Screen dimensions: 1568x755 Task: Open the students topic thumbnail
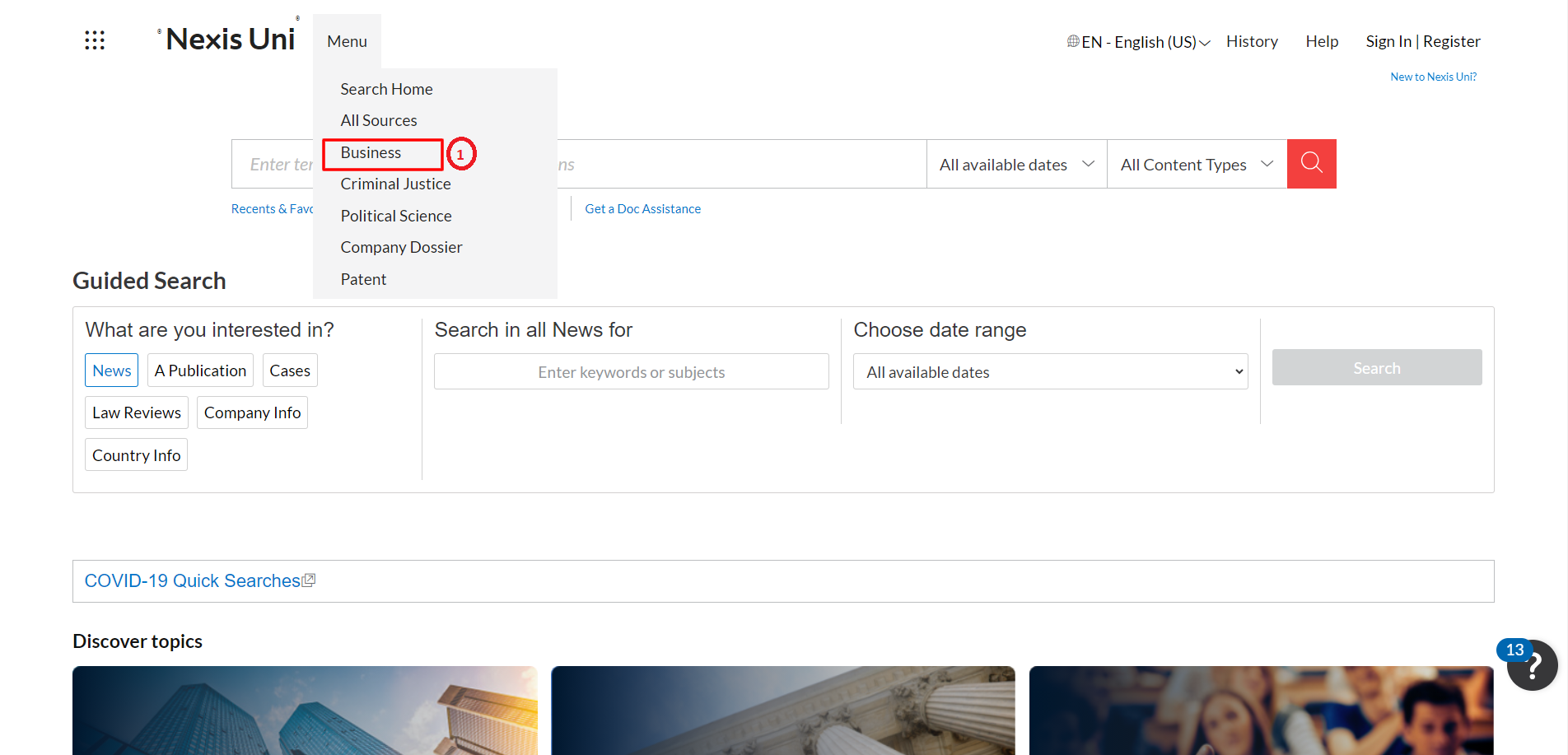(x=1261, y=711)
